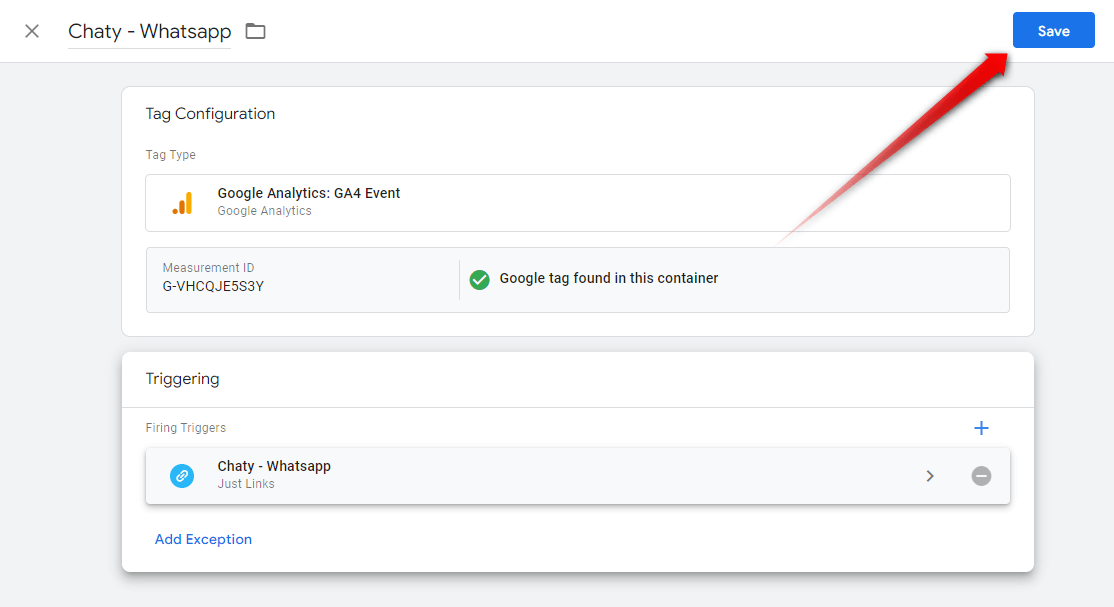Expand trigger details with chevron arrow
The image size is (1114, 607).
click(x=929, y=476)
